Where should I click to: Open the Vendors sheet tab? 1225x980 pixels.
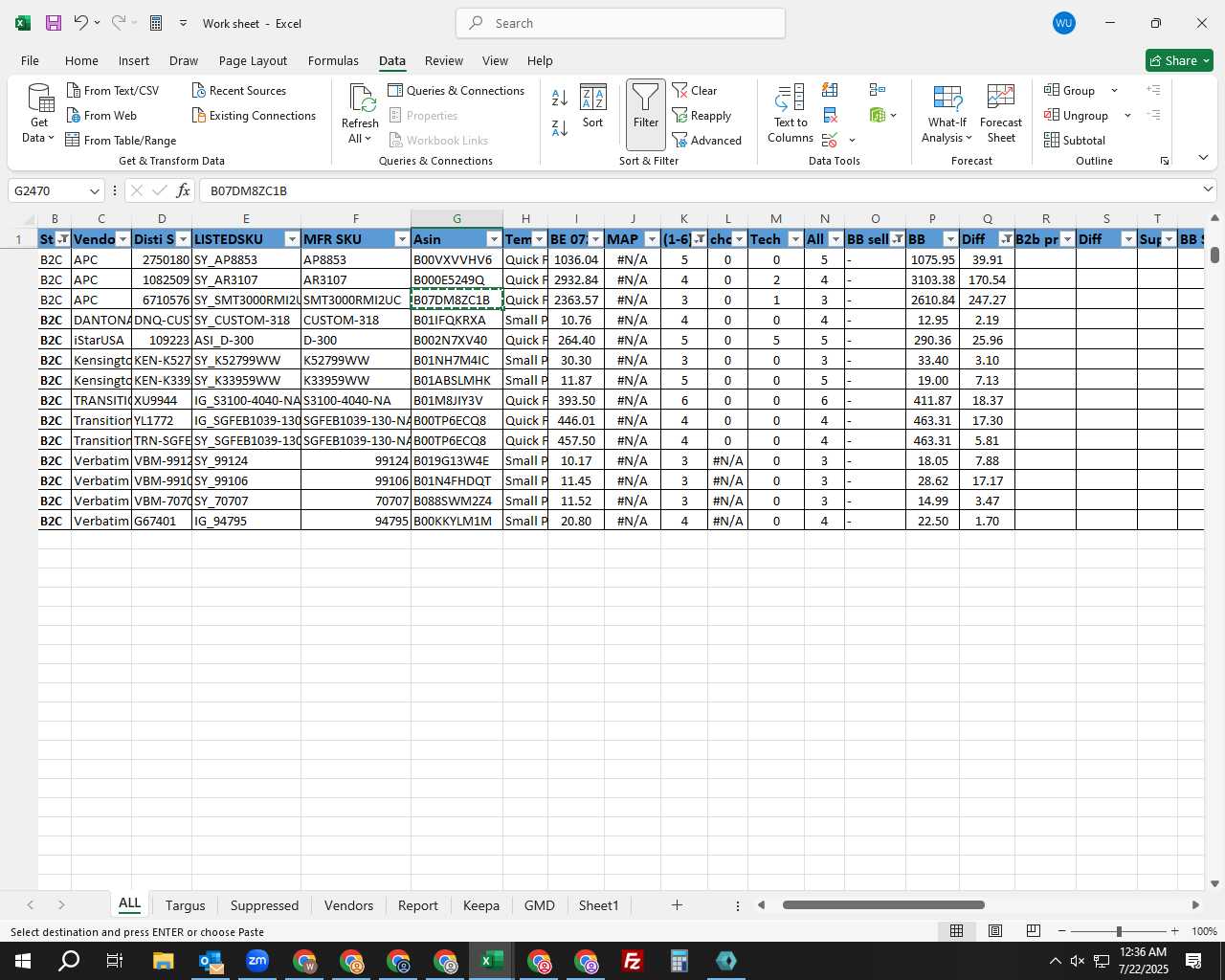click(348, 905)
